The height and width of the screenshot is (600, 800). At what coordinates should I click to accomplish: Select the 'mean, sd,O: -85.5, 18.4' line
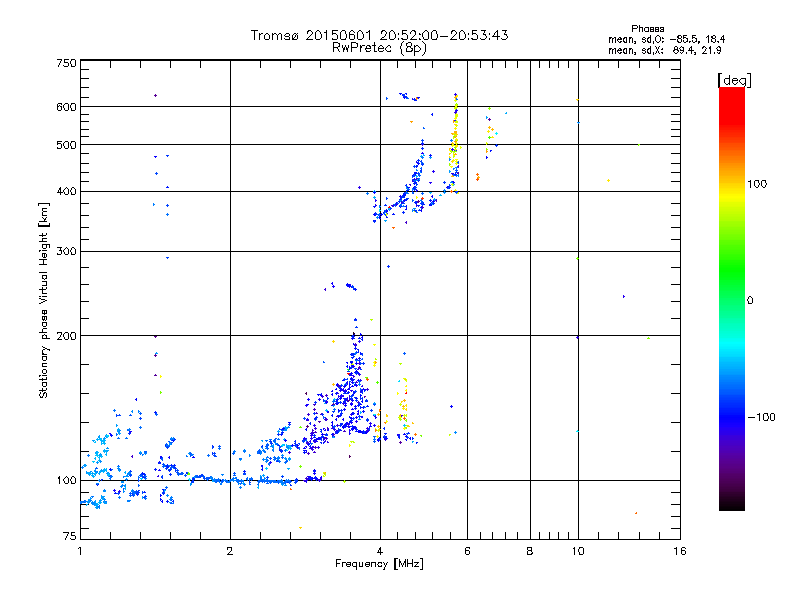(666, 39)
